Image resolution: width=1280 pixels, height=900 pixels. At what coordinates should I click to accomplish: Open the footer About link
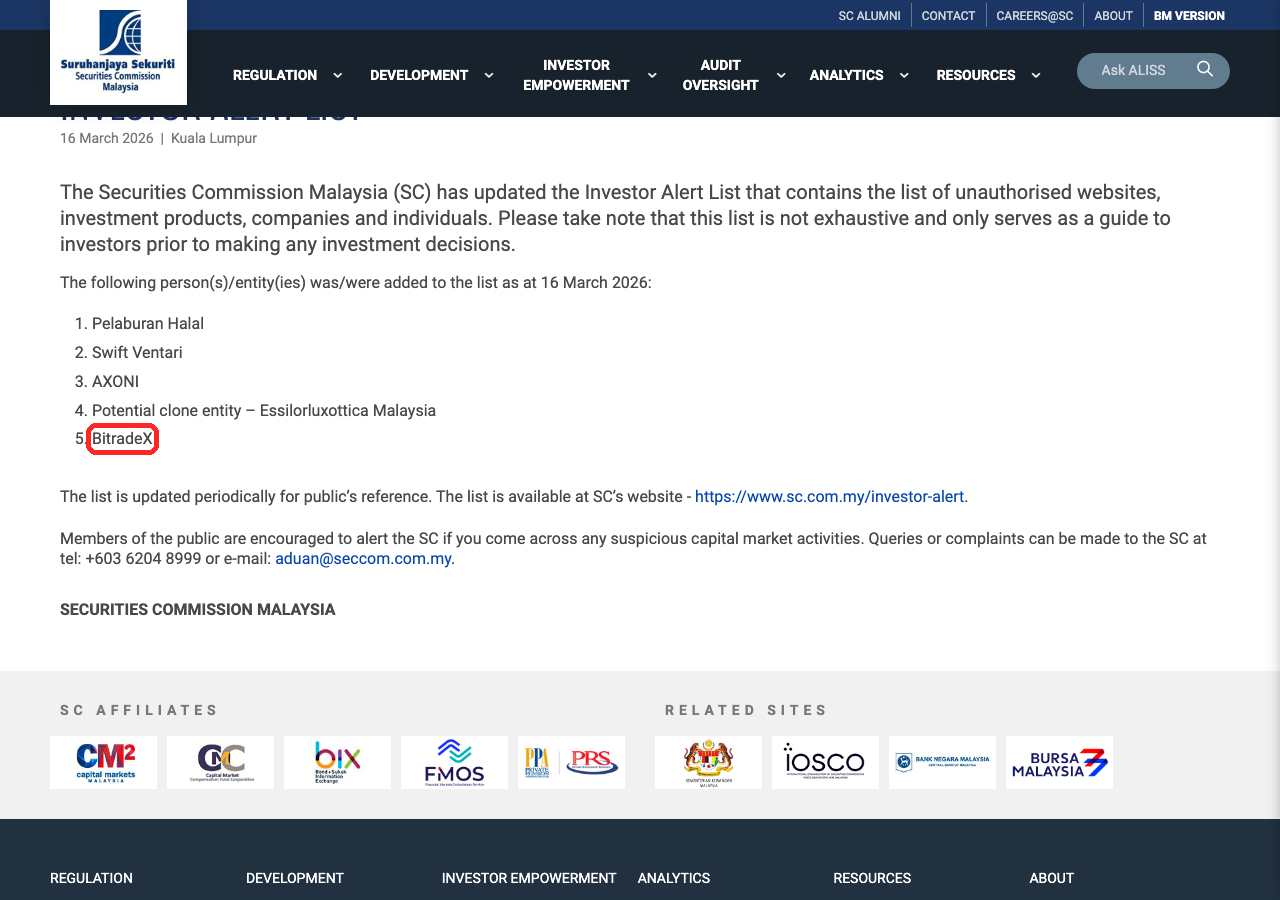point(1052,878)
